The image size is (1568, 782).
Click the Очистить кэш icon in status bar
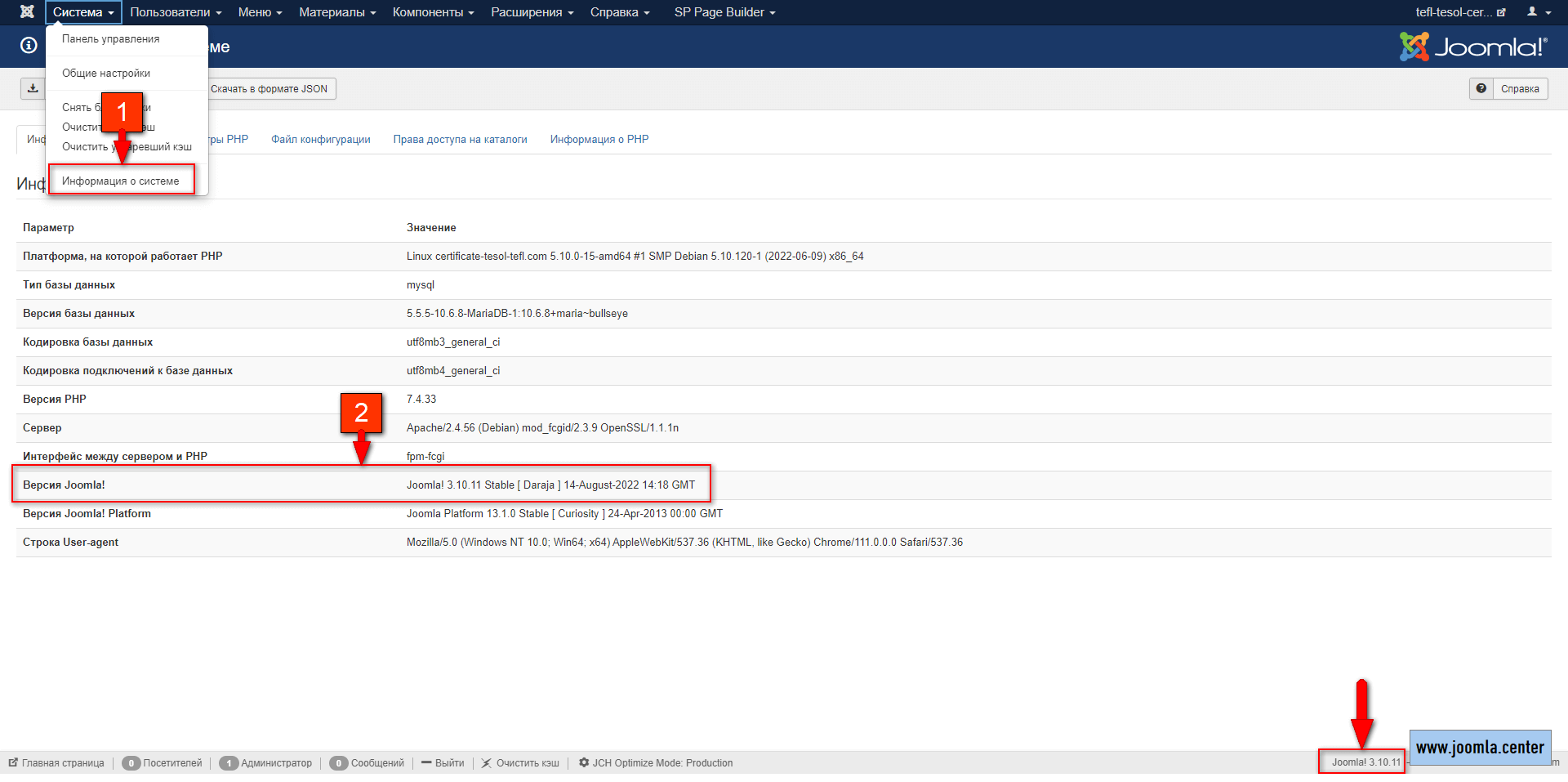(x=487, y=762)
